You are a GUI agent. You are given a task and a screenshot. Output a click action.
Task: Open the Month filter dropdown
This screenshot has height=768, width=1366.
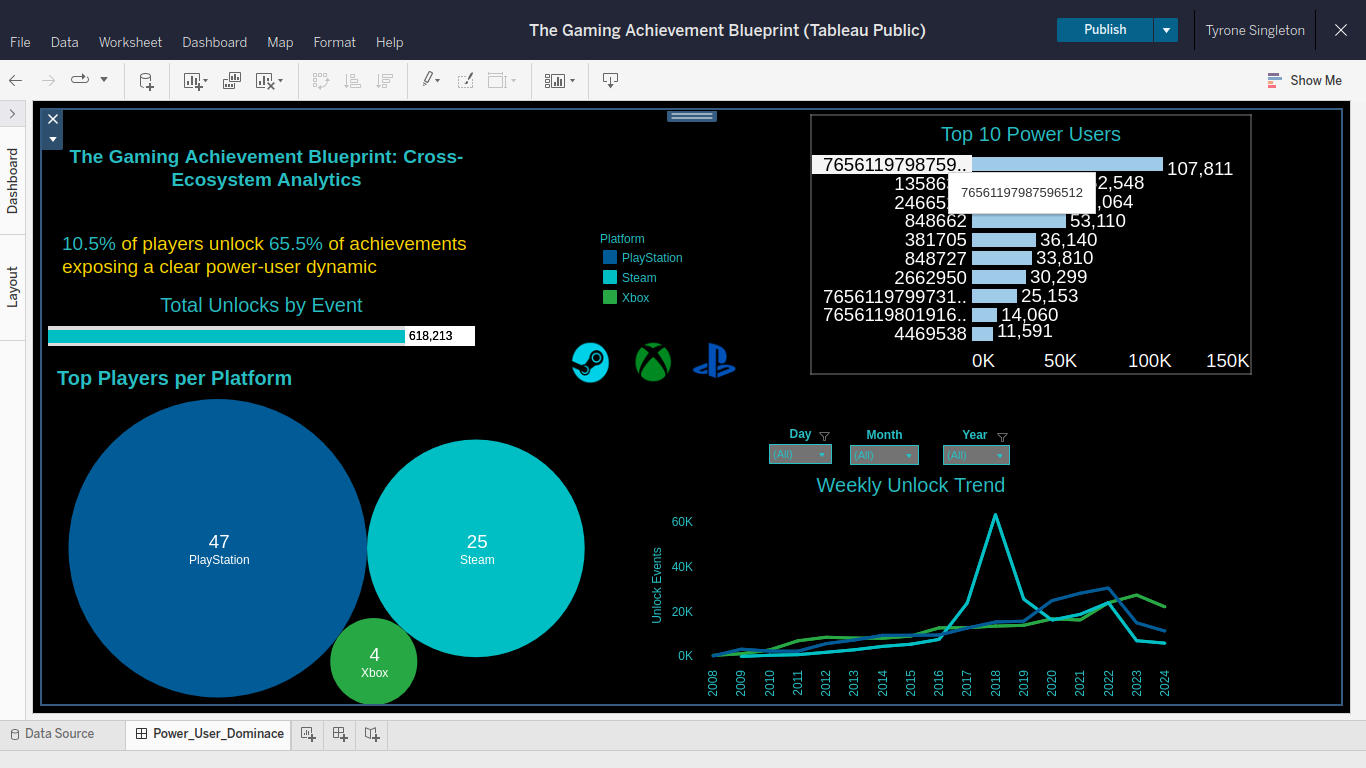point(884,455)
